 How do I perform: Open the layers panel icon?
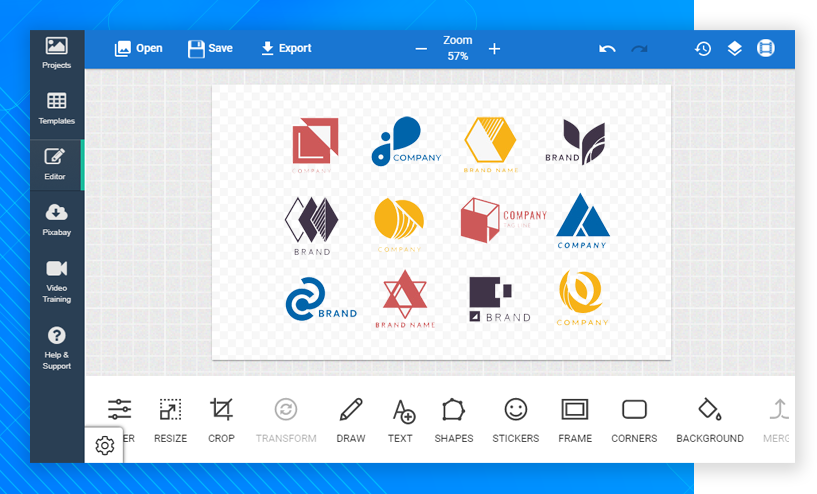[x=734, y=48]
